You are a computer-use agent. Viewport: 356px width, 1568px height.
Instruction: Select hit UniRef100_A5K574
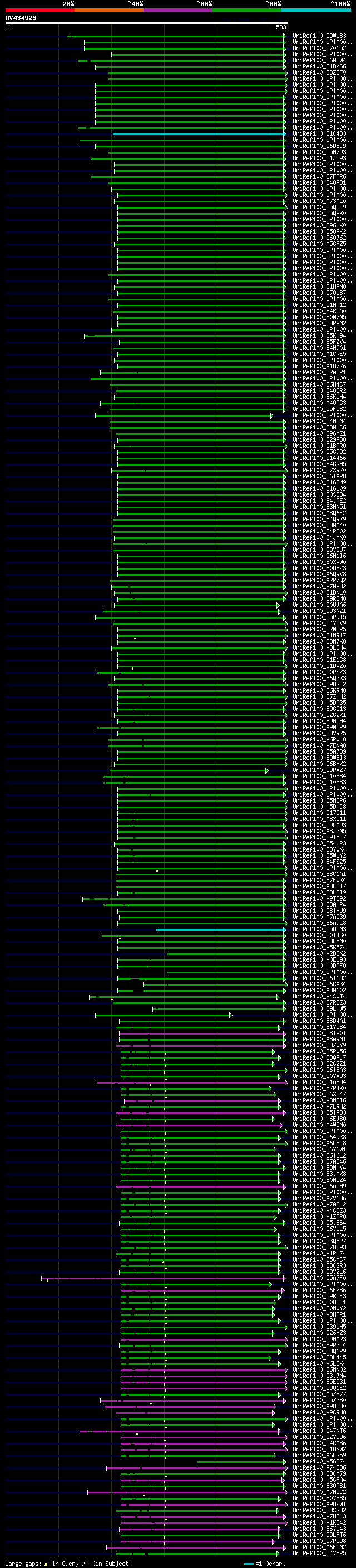click(319, 948)
